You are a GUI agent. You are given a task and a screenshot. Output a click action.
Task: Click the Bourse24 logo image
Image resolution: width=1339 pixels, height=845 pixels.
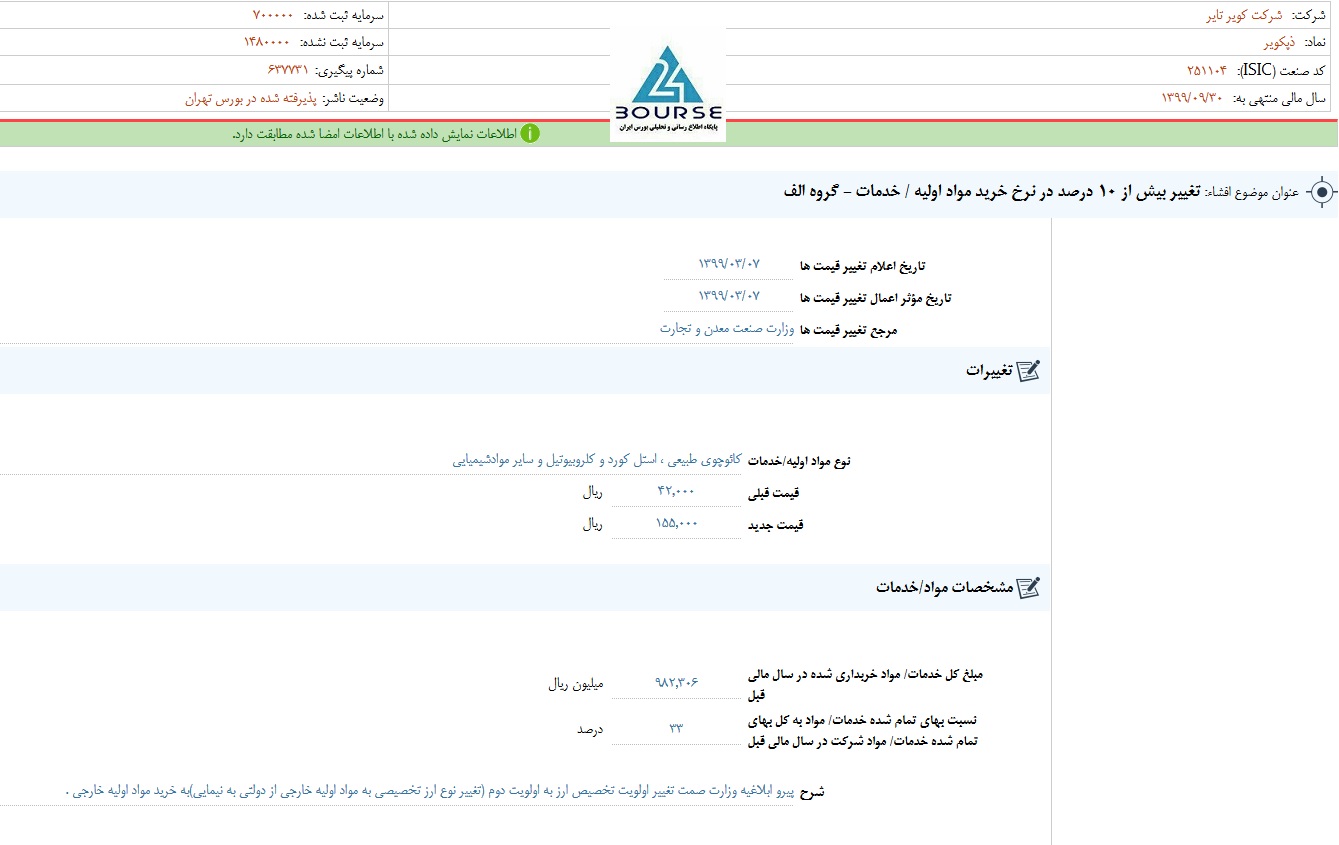[668, 86]
